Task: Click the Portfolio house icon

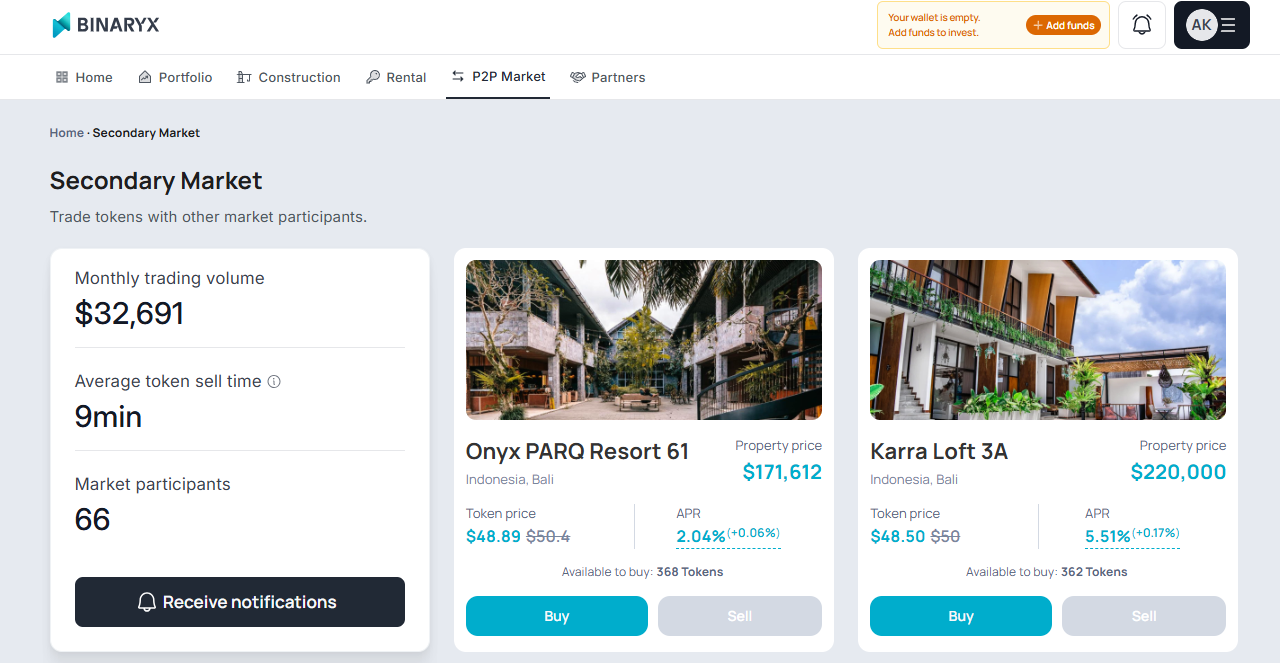Action: [x=145, y=77]
